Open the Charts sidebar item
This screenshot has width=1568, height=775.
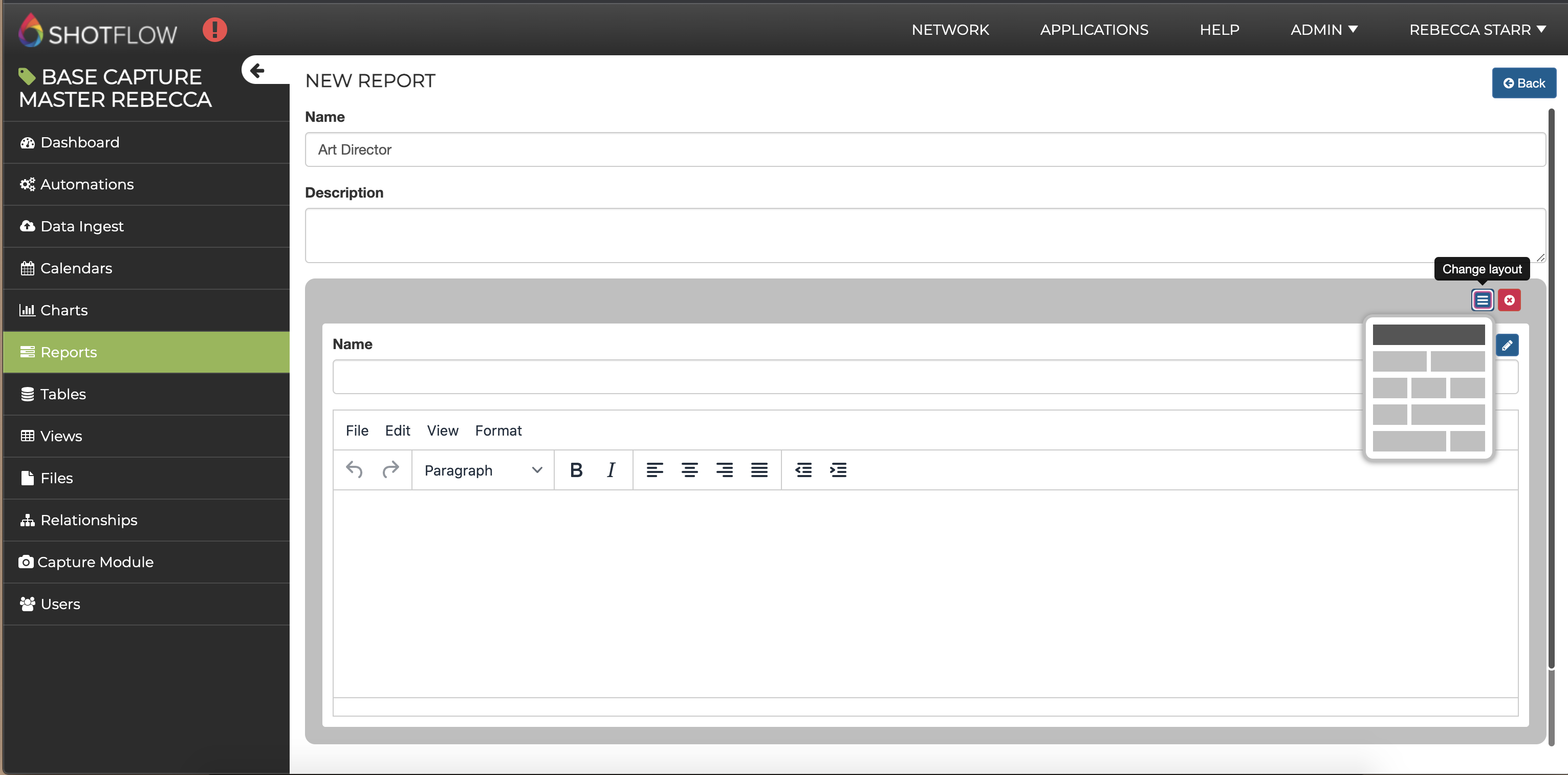64,311
